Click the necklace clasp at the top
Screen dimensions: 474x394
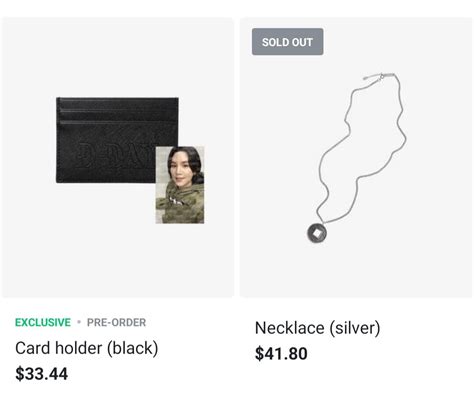pos(379,76)
